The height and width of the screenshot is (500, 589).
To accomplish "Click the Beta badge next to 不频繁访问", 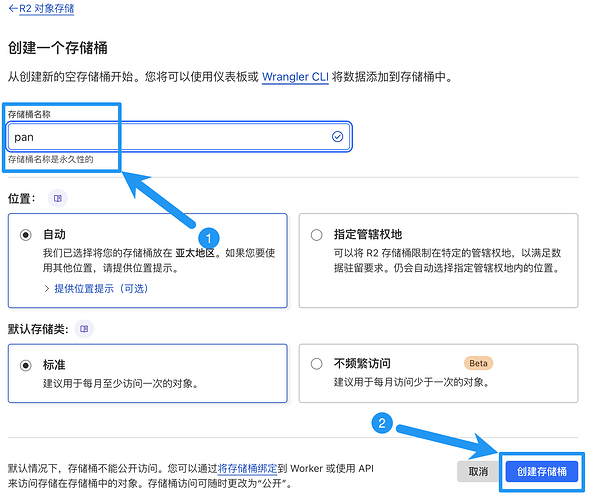I will 478,363.
